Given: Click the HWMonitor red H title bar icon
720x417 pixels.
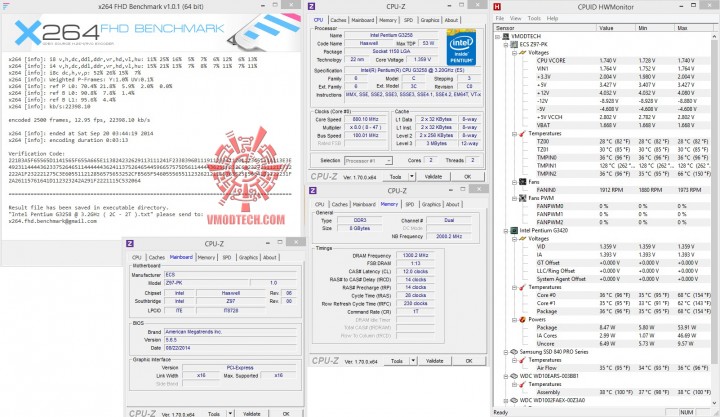Looking at the screenshot, I should (x=497, y=6).
